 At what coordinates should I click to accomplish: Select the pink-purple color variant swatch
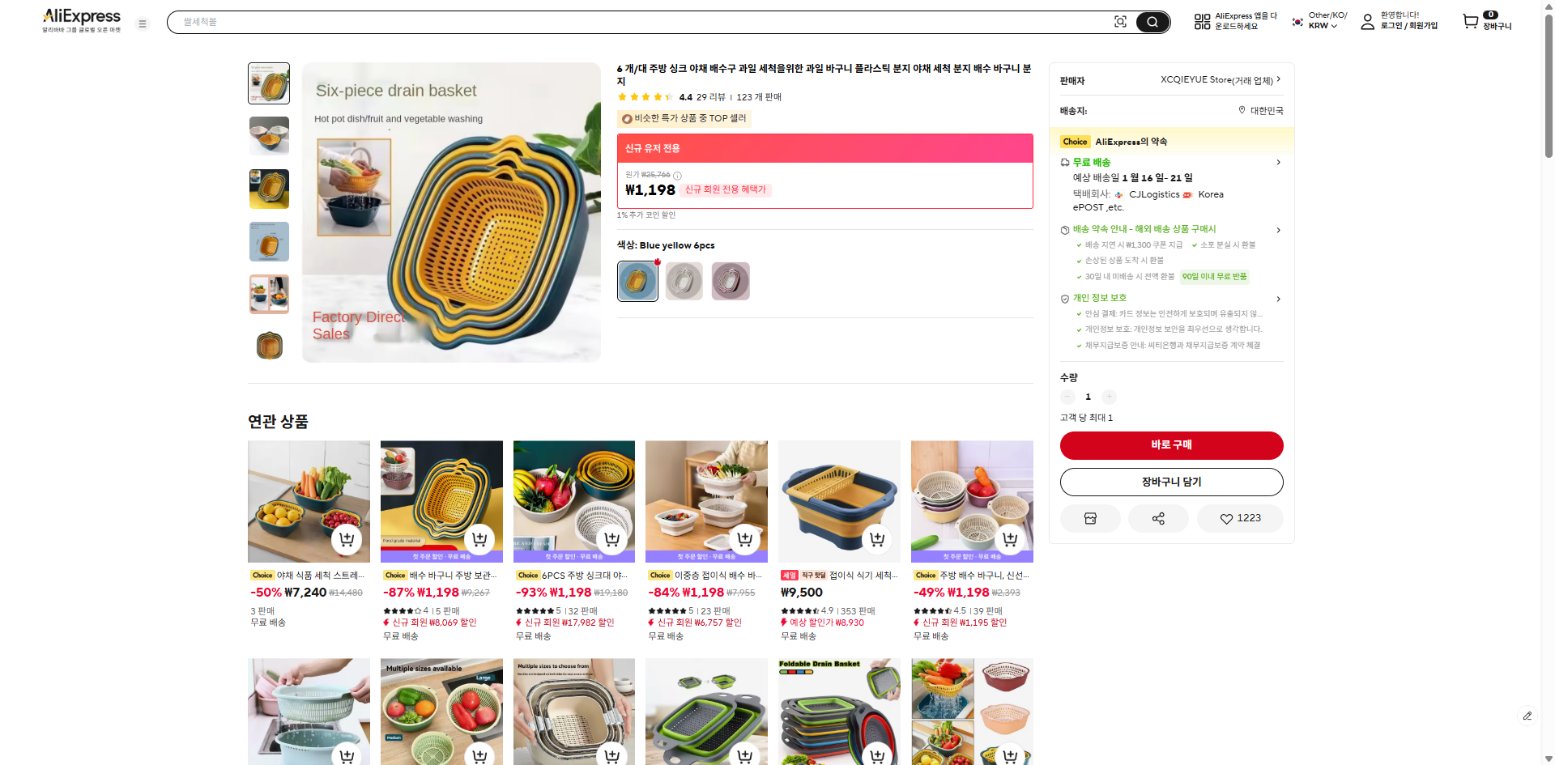pyautogui.click(x=730, y=281)
